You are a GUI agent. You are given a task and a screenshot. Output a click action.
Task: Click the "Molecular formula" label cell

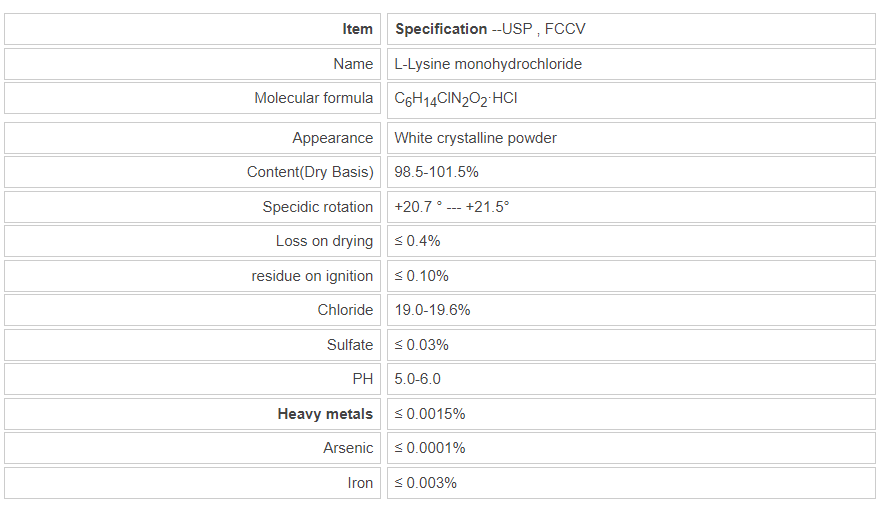click(x=313, y=98)
